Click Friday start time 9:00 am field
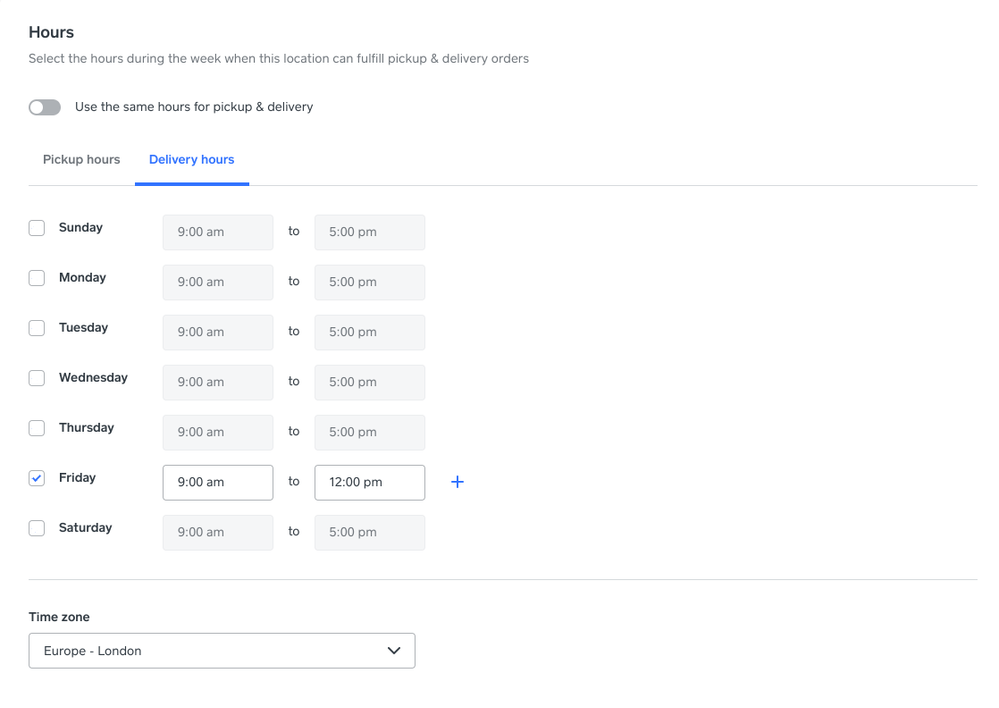This screenshot has height=708, width=999. coord(217,482)
